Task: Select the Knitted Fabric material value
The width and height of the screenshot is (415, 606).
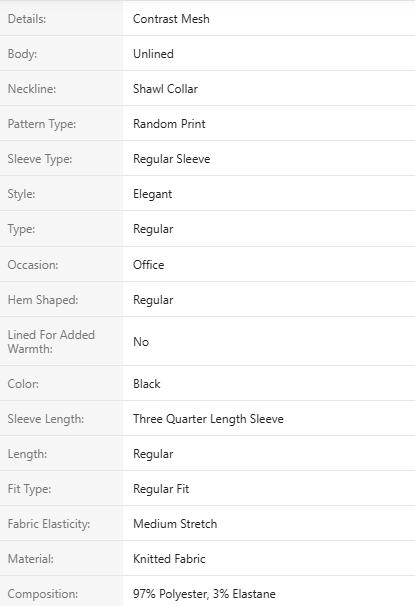Action: coord(169,559)
